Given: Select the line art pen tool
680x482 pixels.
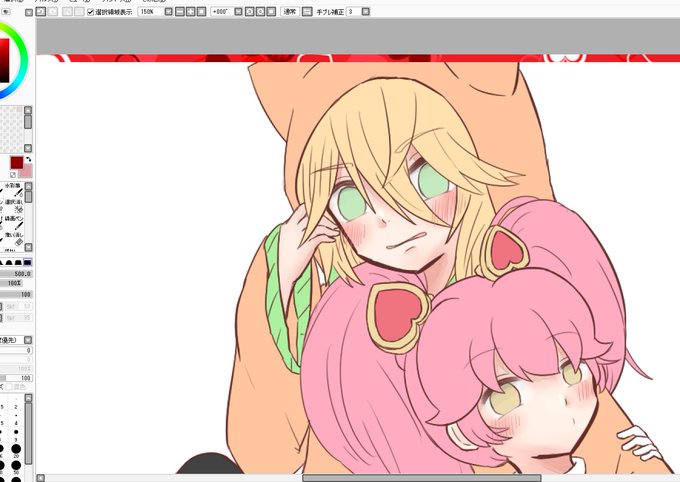Looking at the screenshot, I should click(14, 223).
